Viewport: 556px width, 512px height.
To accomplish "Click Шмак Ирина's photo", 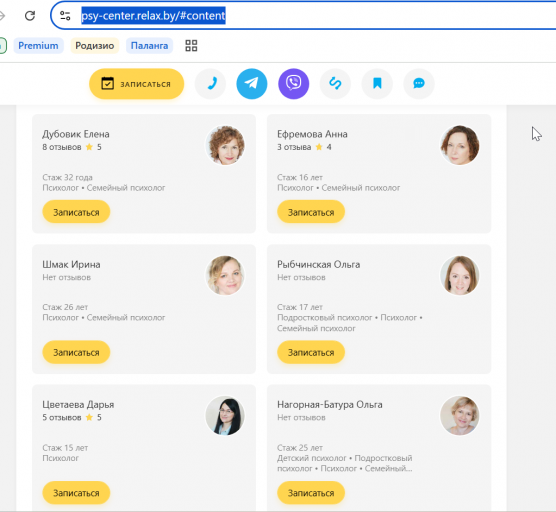I will click(225, 276).
